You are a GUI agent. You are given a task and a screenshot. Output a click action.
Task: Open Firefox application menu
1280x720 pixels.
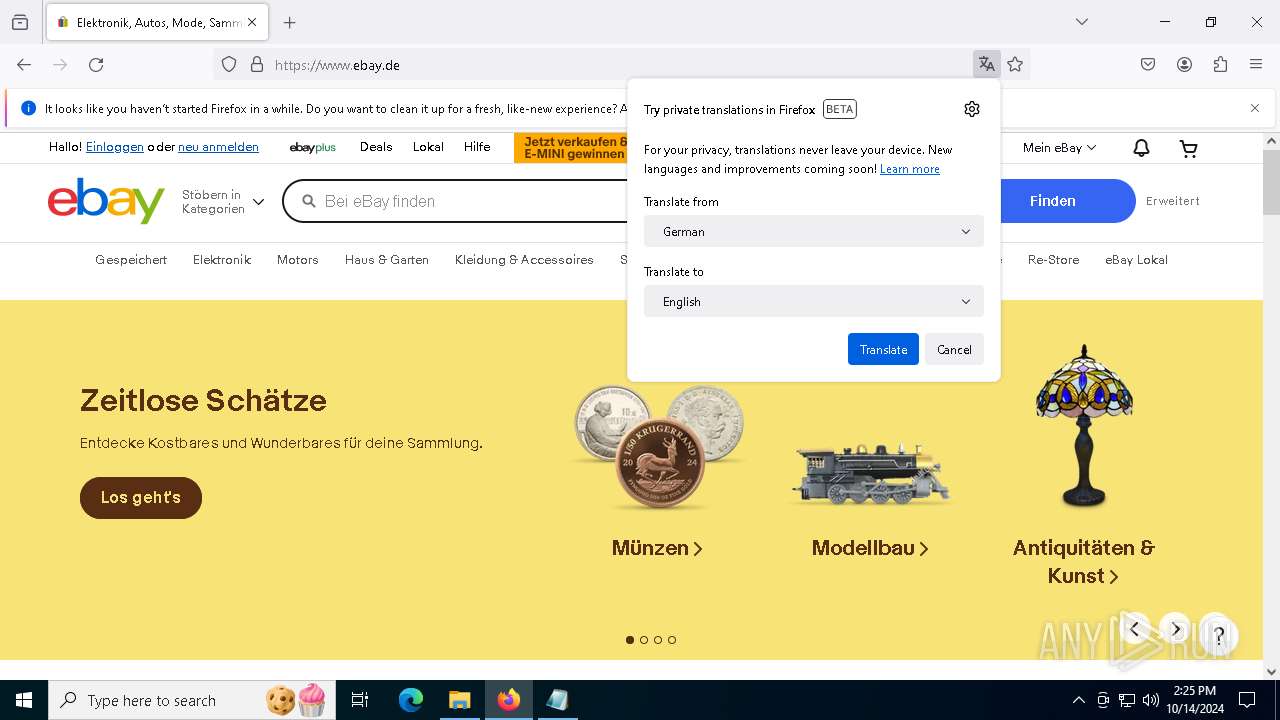[1256, 65]
